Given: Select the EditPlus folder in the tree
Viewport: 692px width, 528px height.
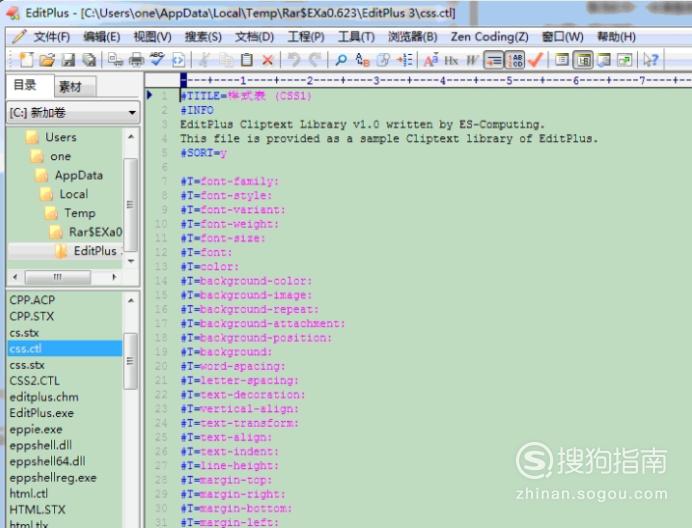Looking at the screenshot, I should tap(95, 251).
